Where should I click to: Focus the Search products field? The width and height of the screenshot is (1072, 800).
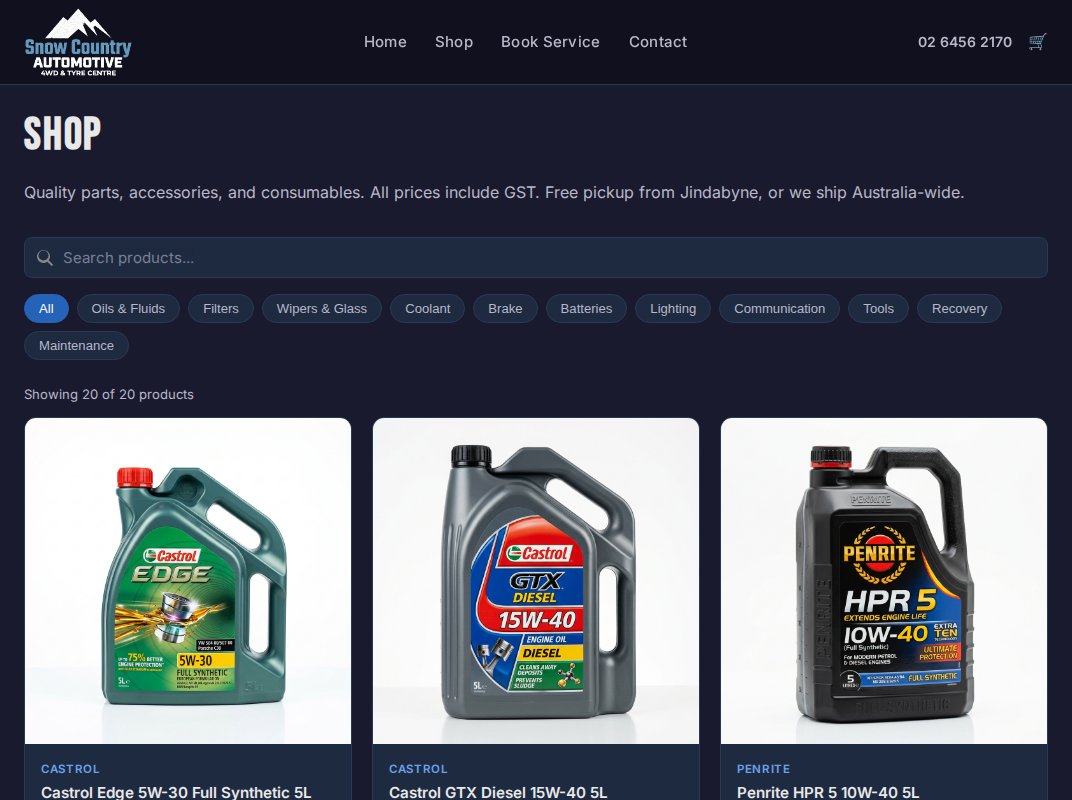[x=536, y=258]
